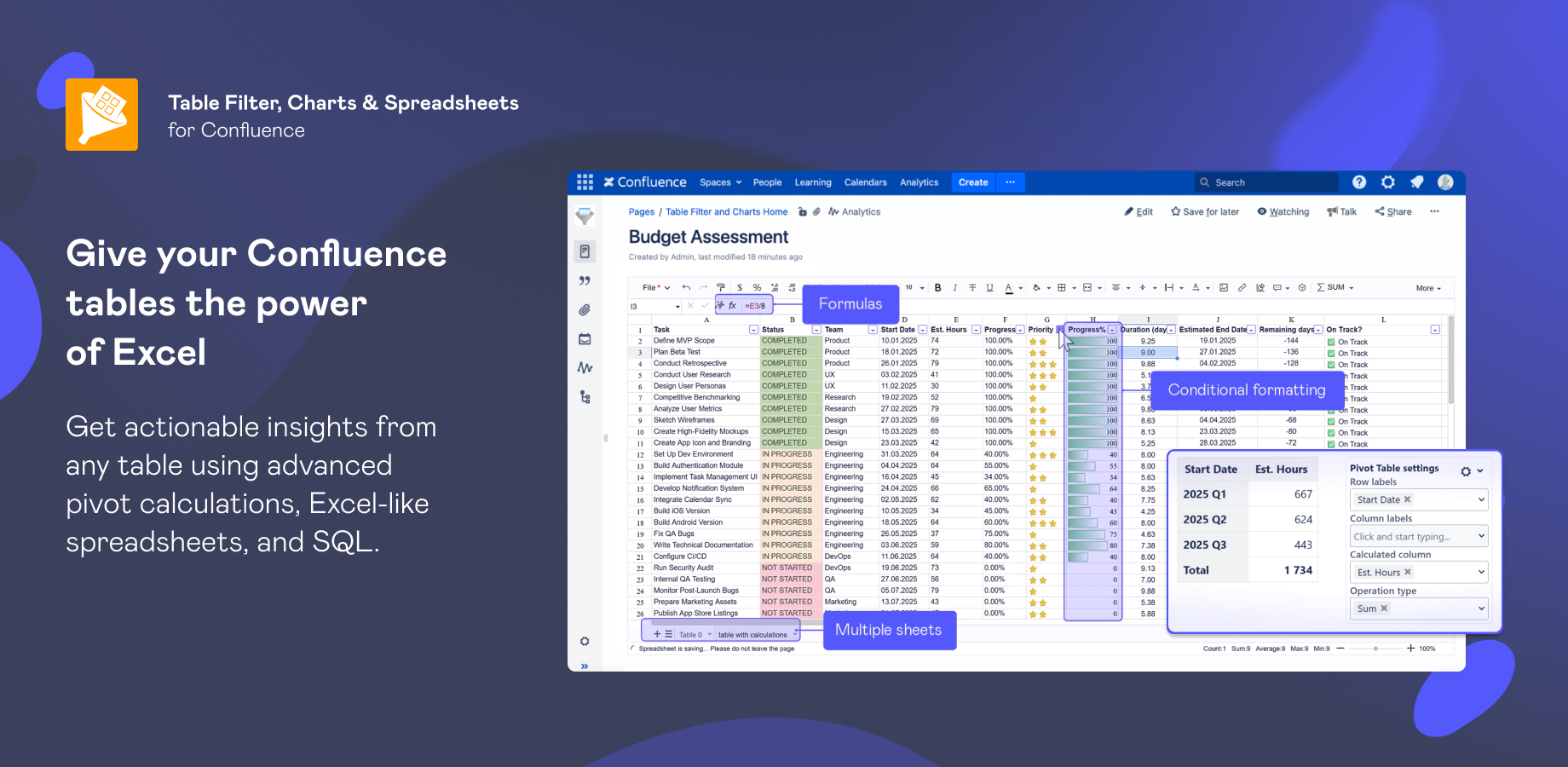
Task: Click the Table Filter funnel sidebar icon
Action: 585,216
